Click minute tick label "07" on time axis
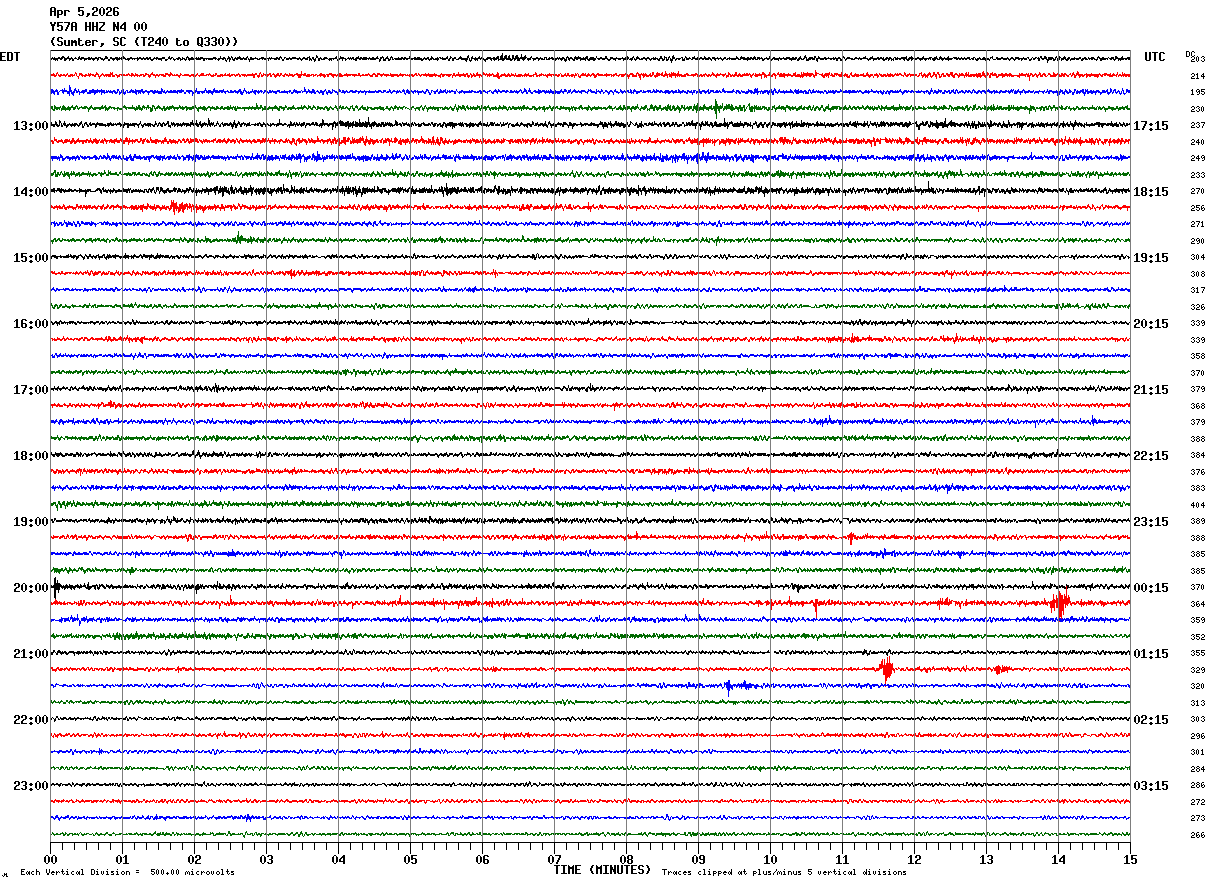 point(555,860)
